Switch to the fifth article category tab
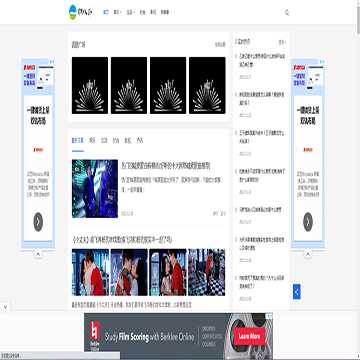The height and width of the screenshot is (360, 360). (x=128, y=140)
